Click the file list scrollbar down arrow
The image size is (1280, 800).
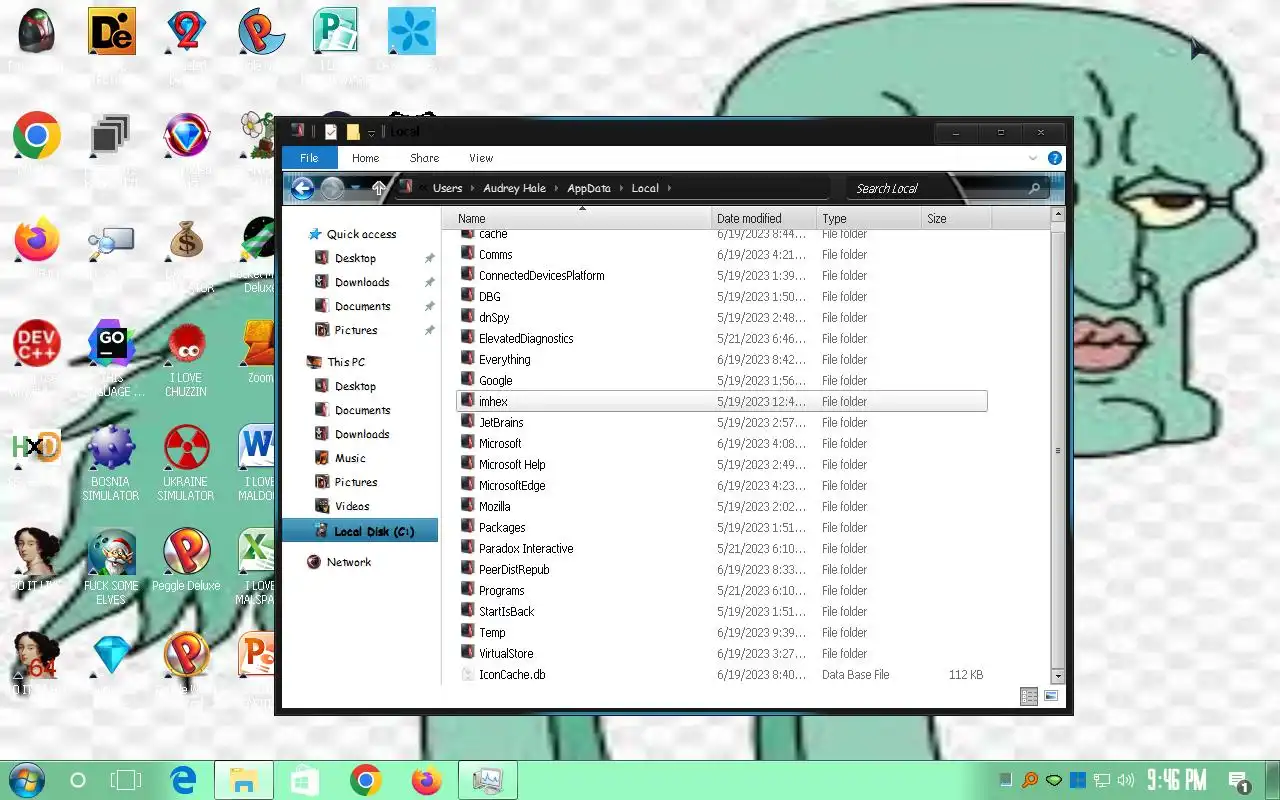pyautogui.click(x=1058, y=677)
